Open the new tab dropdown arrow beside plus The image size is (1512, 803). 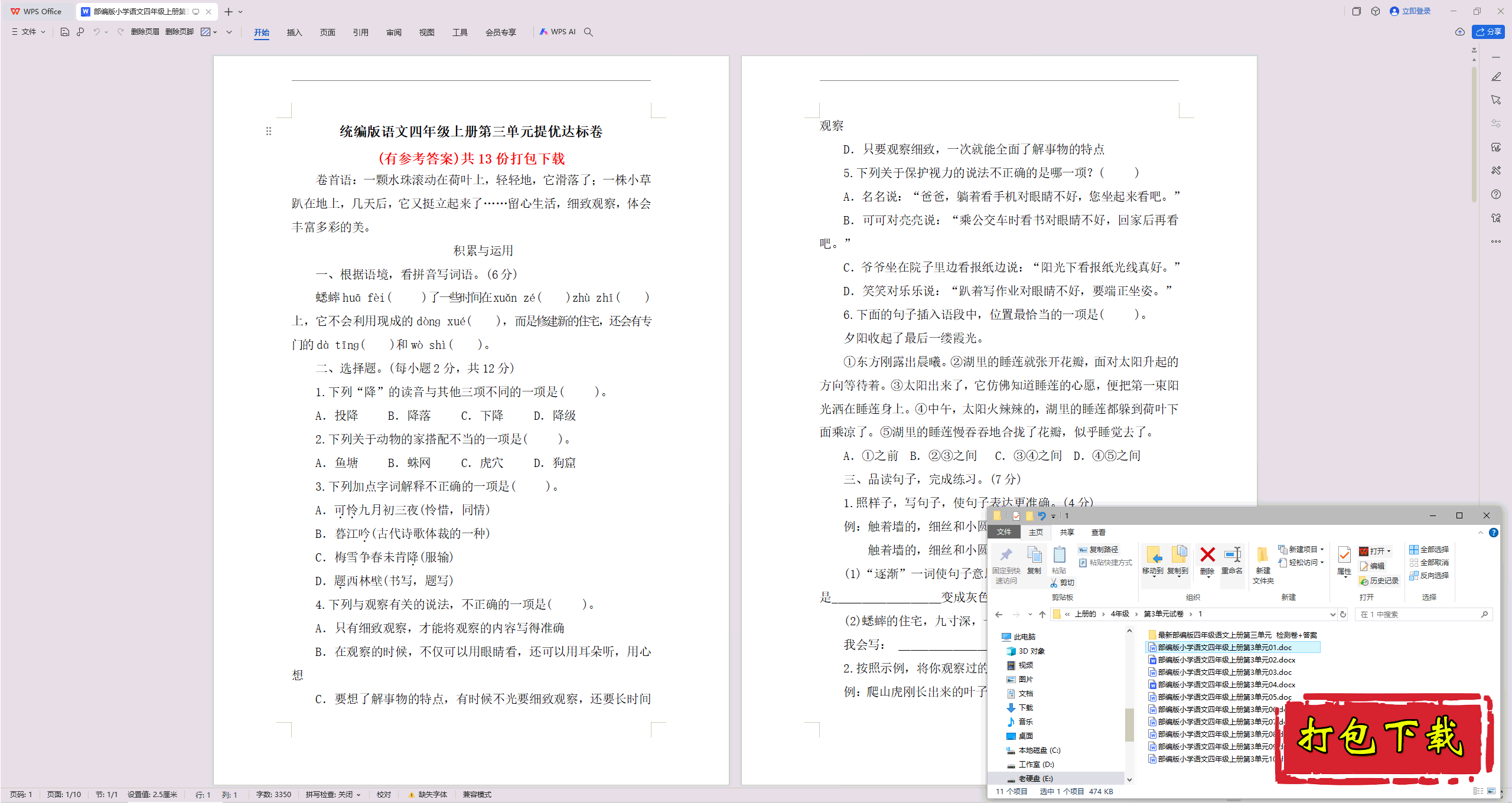[x=241, y=12]
